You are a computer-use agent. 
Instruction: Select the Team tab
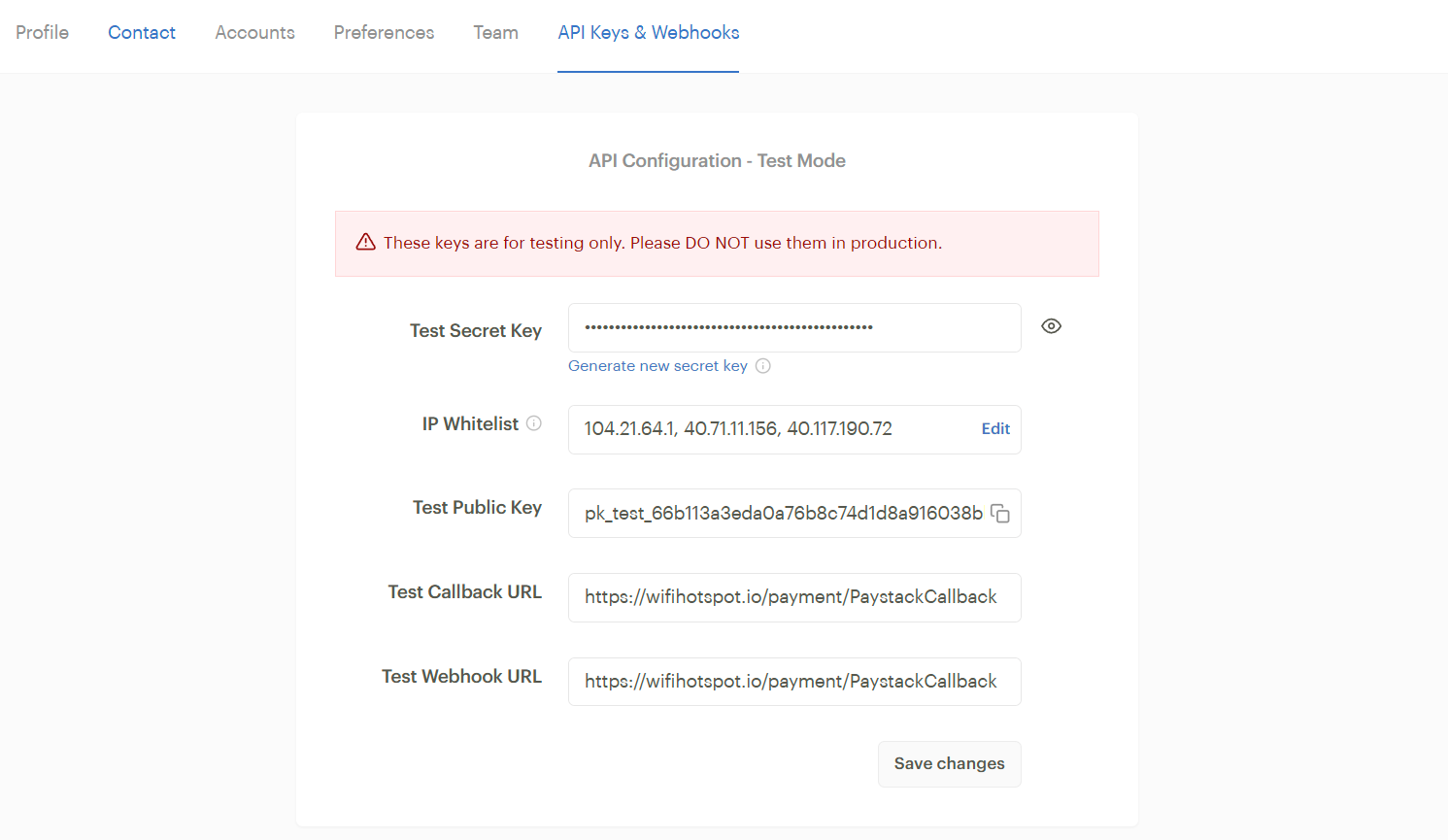(x=495, y=33)
